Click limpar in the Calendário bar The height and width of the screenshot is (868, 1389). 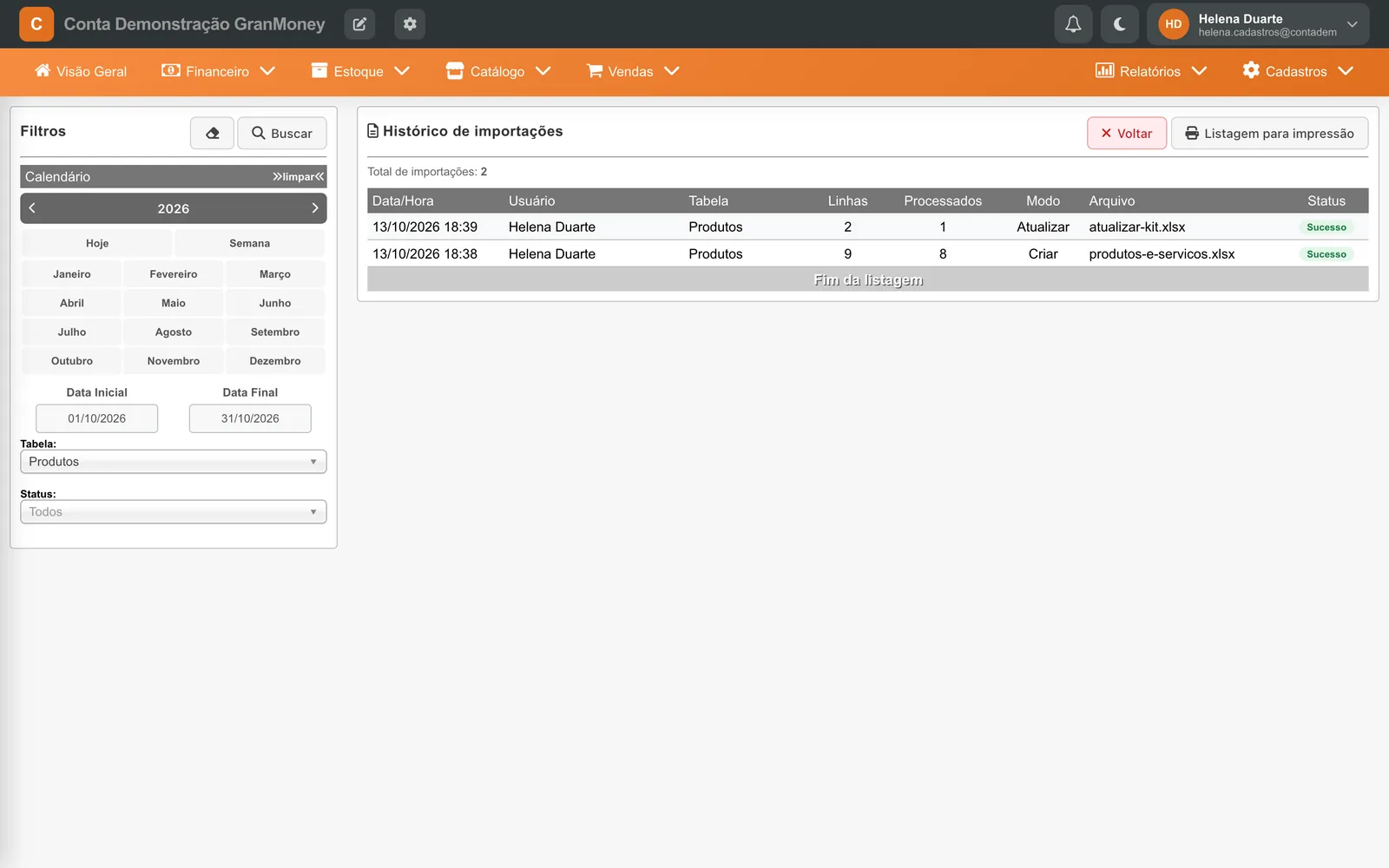(x=299, y=177)
